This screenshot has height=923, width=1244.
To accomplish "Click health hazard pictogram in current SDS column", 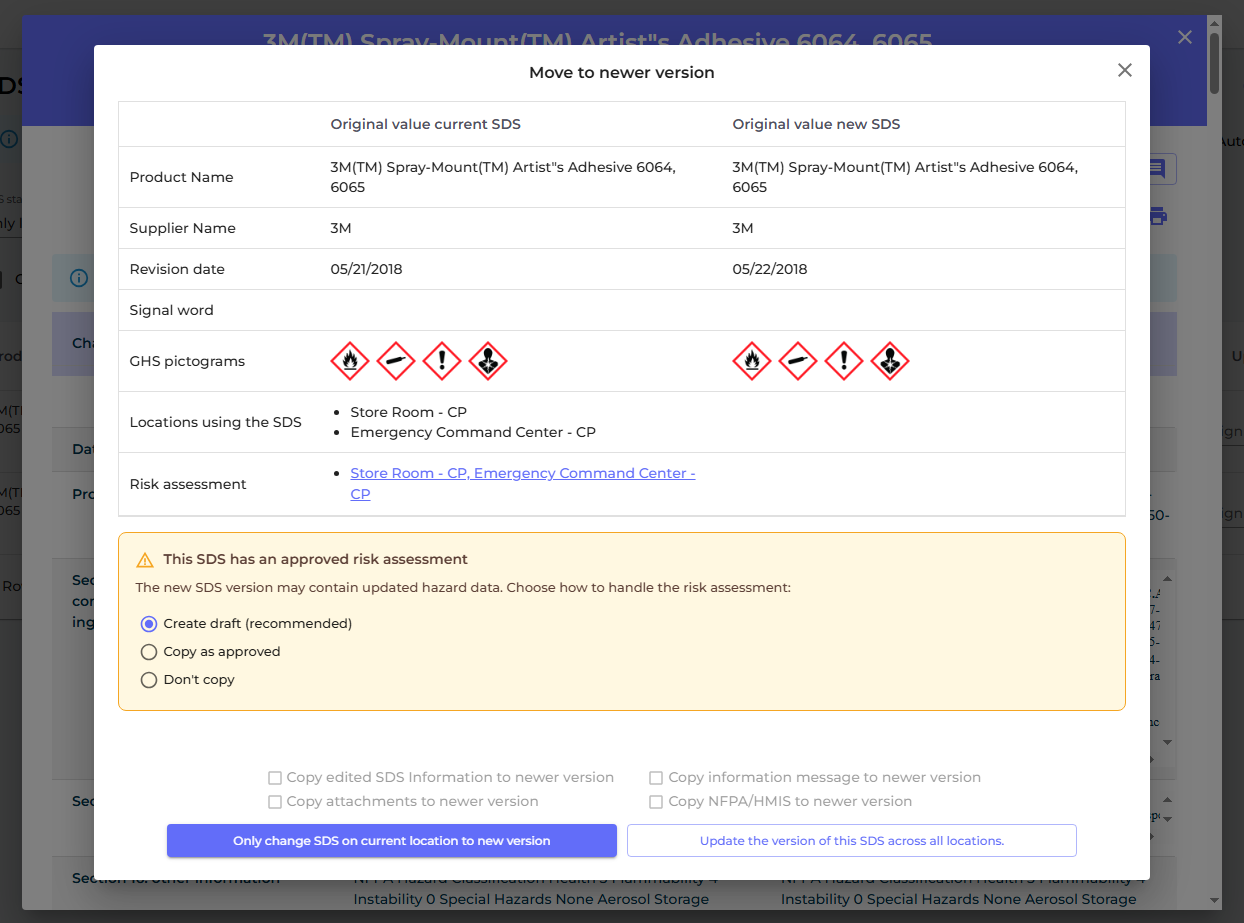I will coord(488,361).
